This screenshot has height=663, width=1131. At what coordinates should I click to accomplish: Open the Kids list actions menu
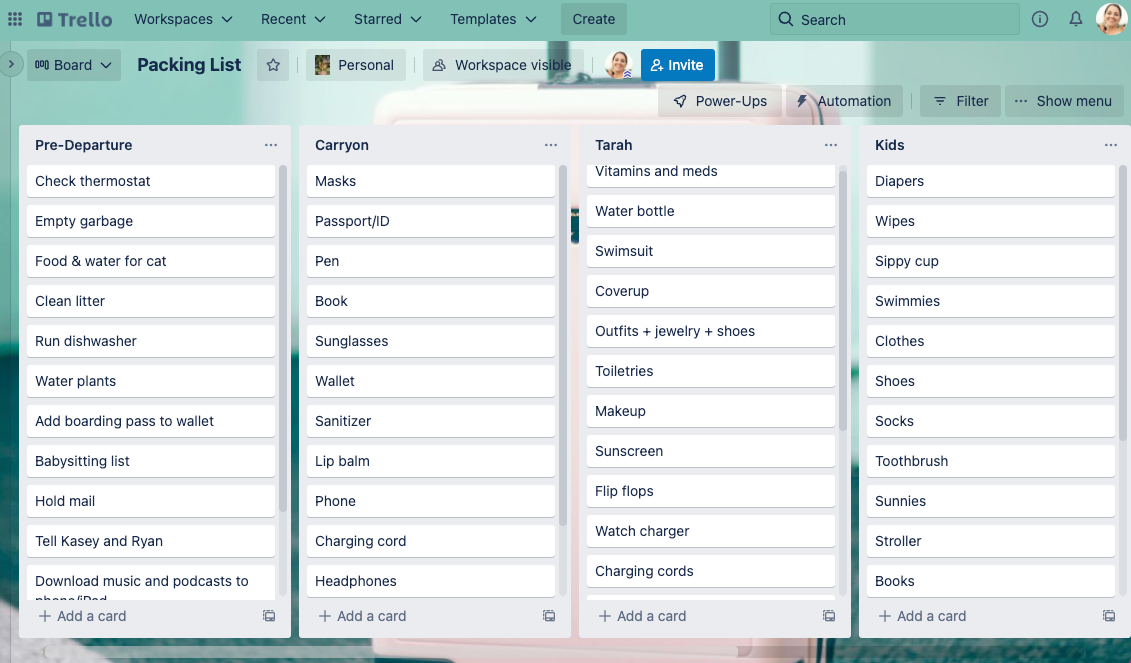point(1110,145)
